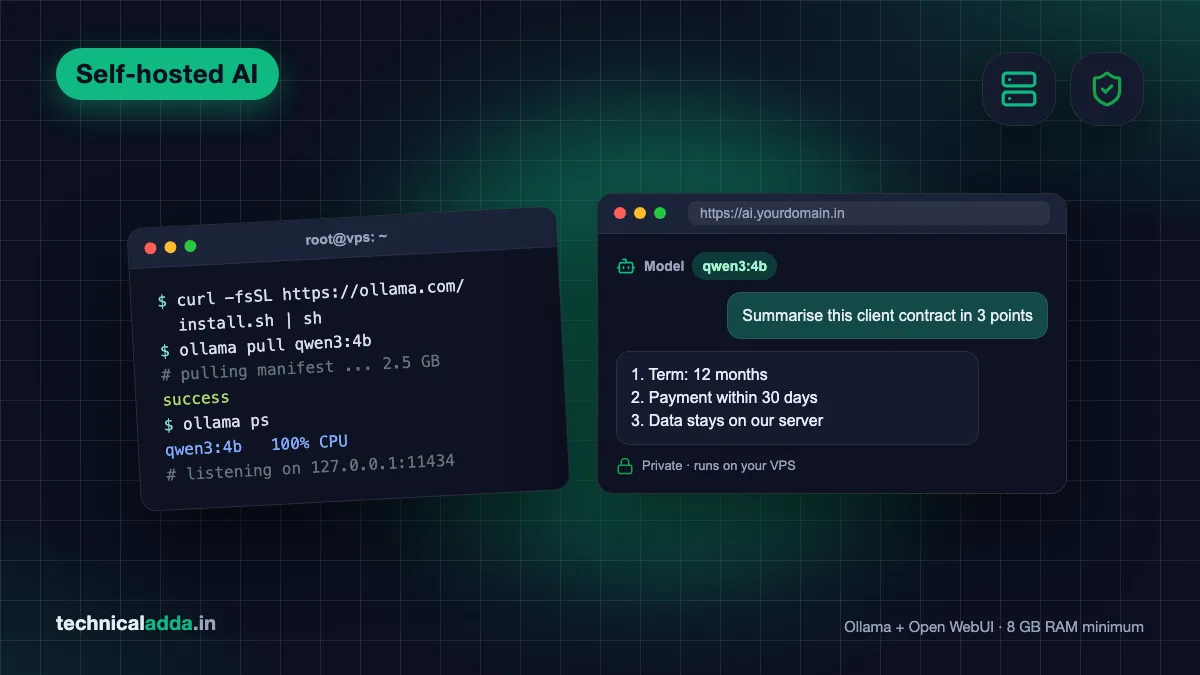Screen dimensions: 1200x675
Task: Click the curl -fsSL command line
Action: pos(311,295)
